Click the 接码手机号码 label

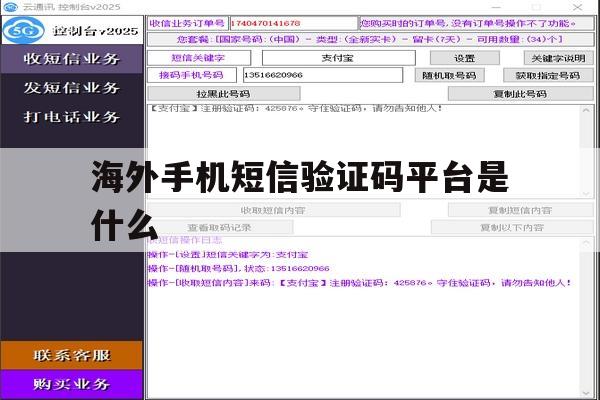pos(192,75)
